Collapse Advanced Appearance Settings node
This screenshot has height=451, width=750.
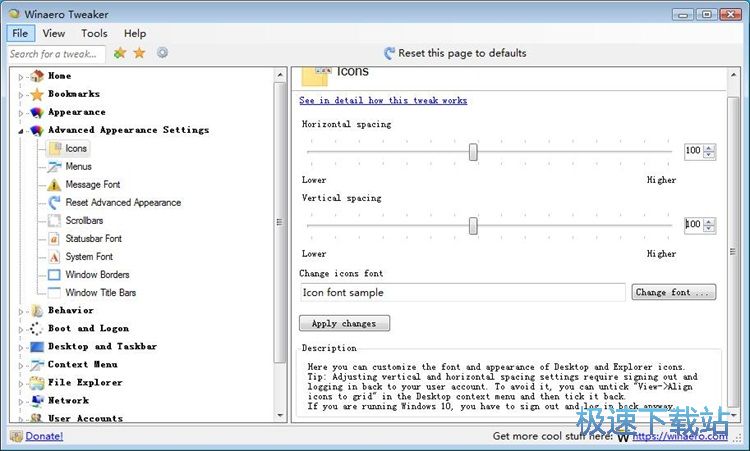click(x=21, y=131)
